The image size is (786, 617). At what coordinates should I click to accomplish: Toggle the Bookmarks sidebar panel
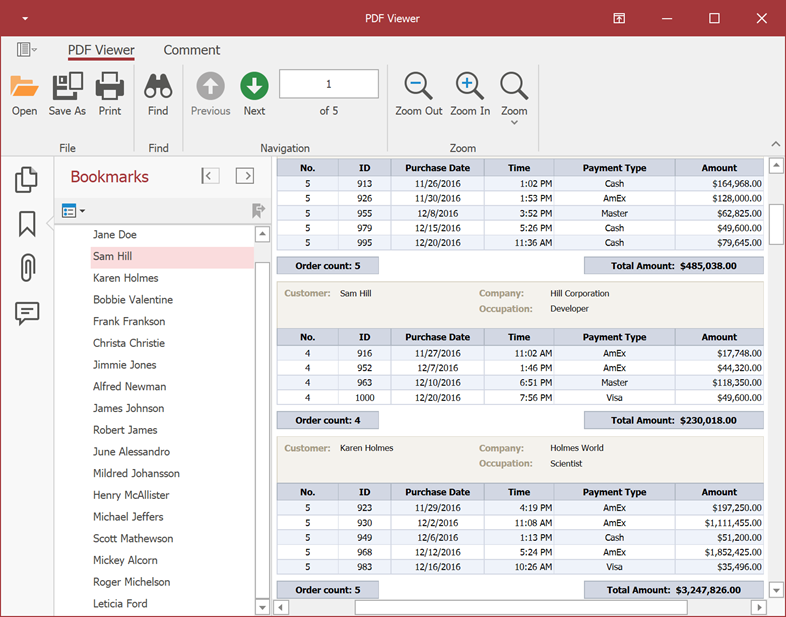(27, 224)
